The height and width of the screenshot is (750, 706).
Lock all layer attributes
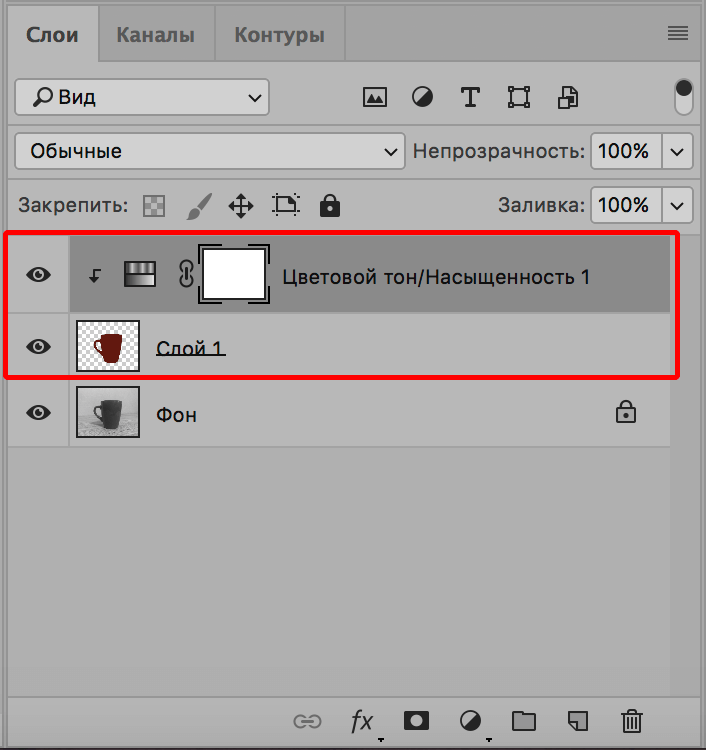pos(330,206)
